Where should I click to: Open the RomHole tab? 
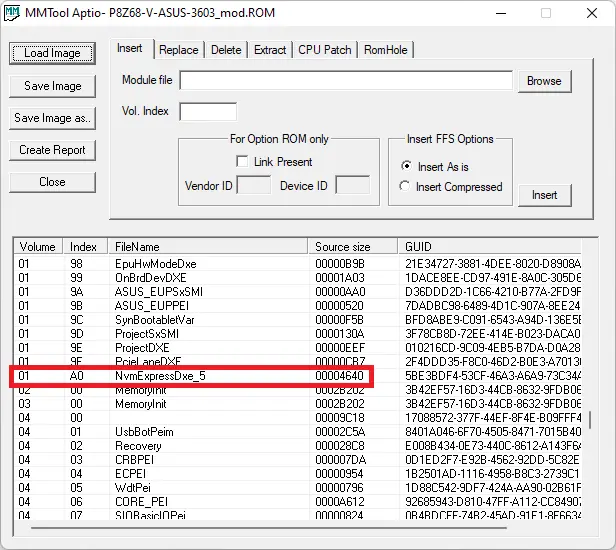pos(385,50)
